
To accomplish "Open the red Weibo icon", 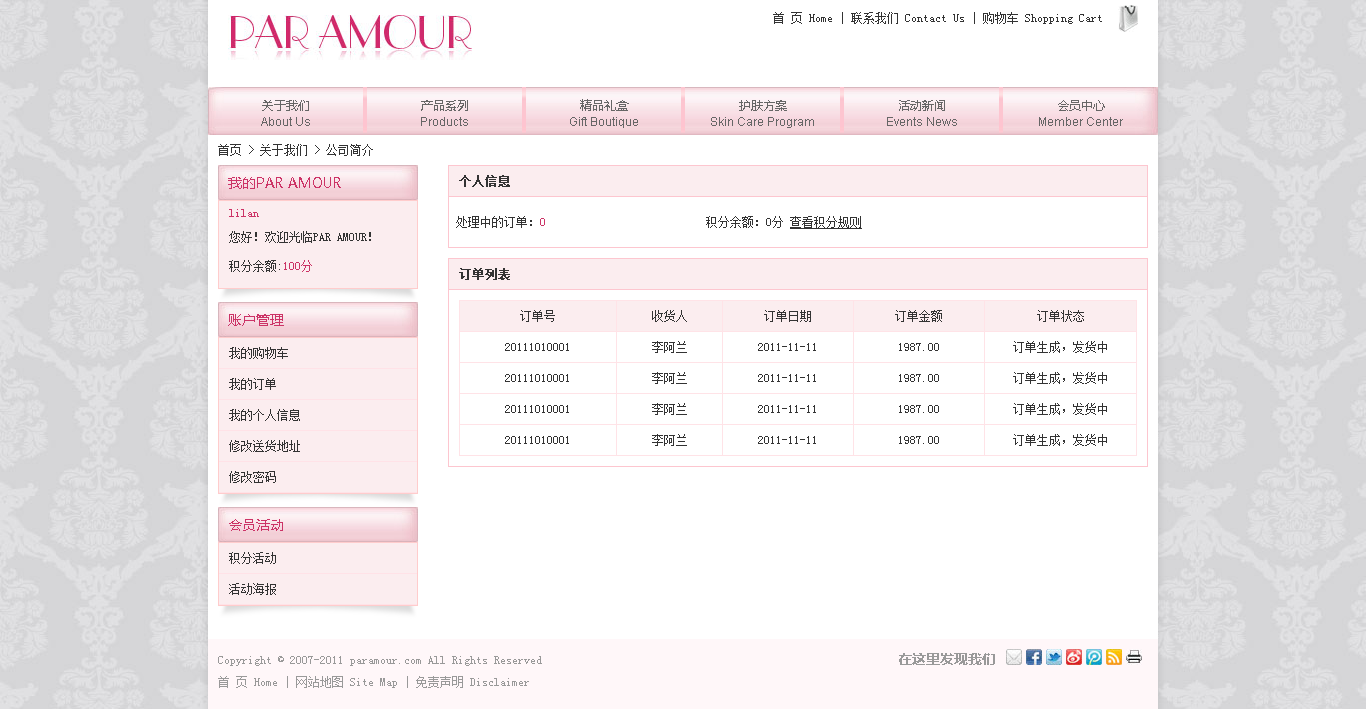I will (1074, 657).
